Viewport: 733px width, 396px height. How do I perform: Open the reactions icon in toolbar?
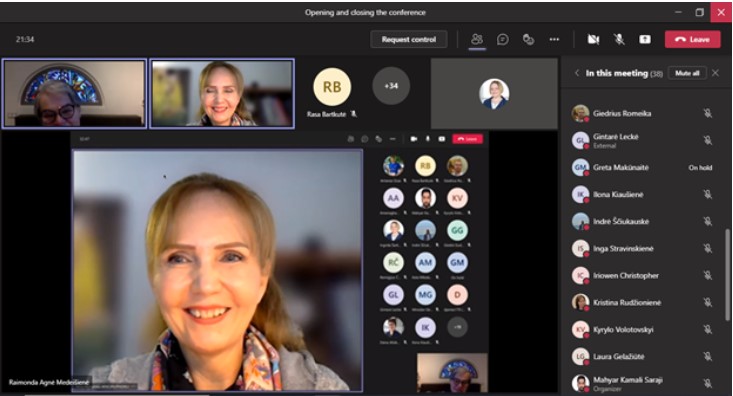pos(528,39)
